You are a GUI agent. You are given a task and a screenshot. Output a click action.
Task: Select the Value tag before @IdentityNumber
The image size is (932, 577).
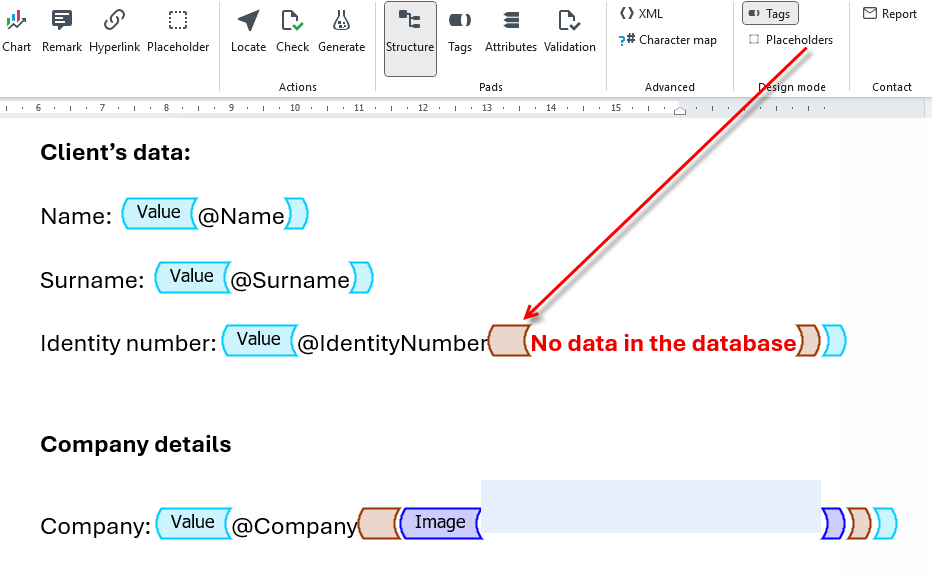point(259,340)
